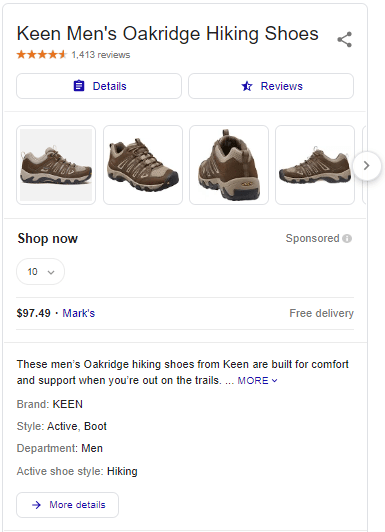Switch to the Reviews tab

point(271,86)
